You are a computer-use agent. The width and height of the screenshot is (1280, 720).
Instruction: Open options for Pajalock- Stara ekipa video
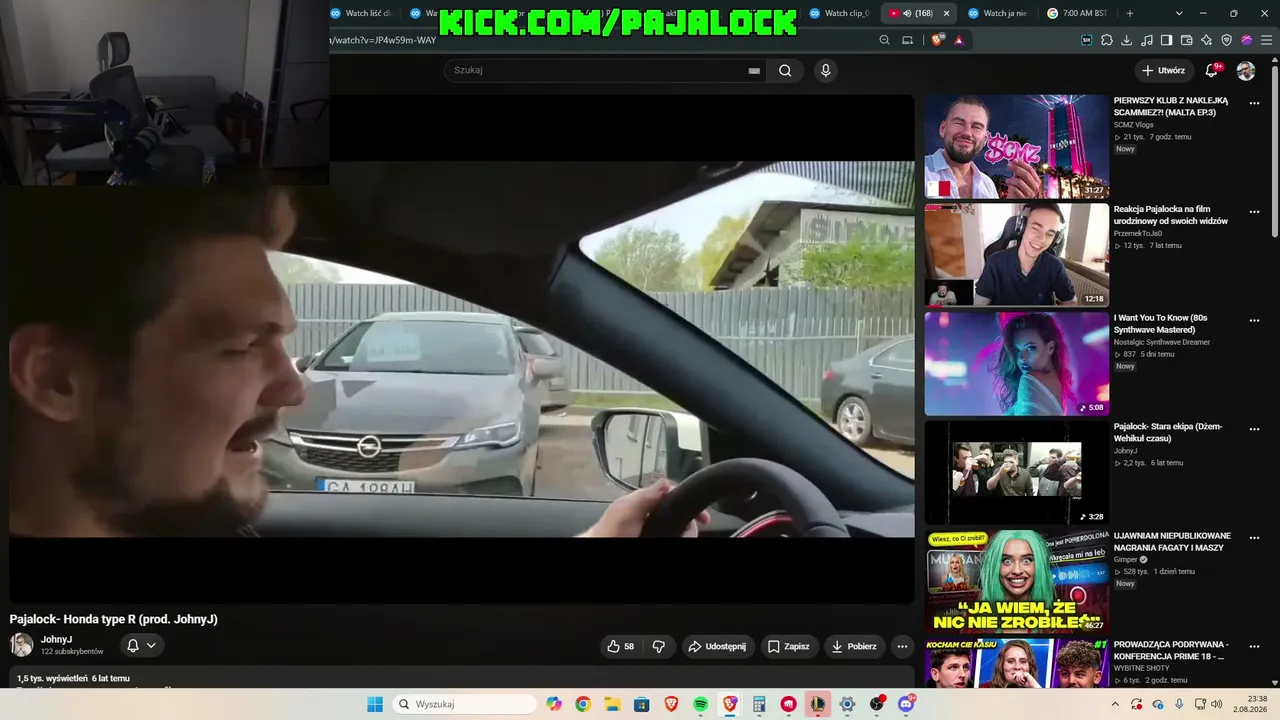[x=1254, y=429]
